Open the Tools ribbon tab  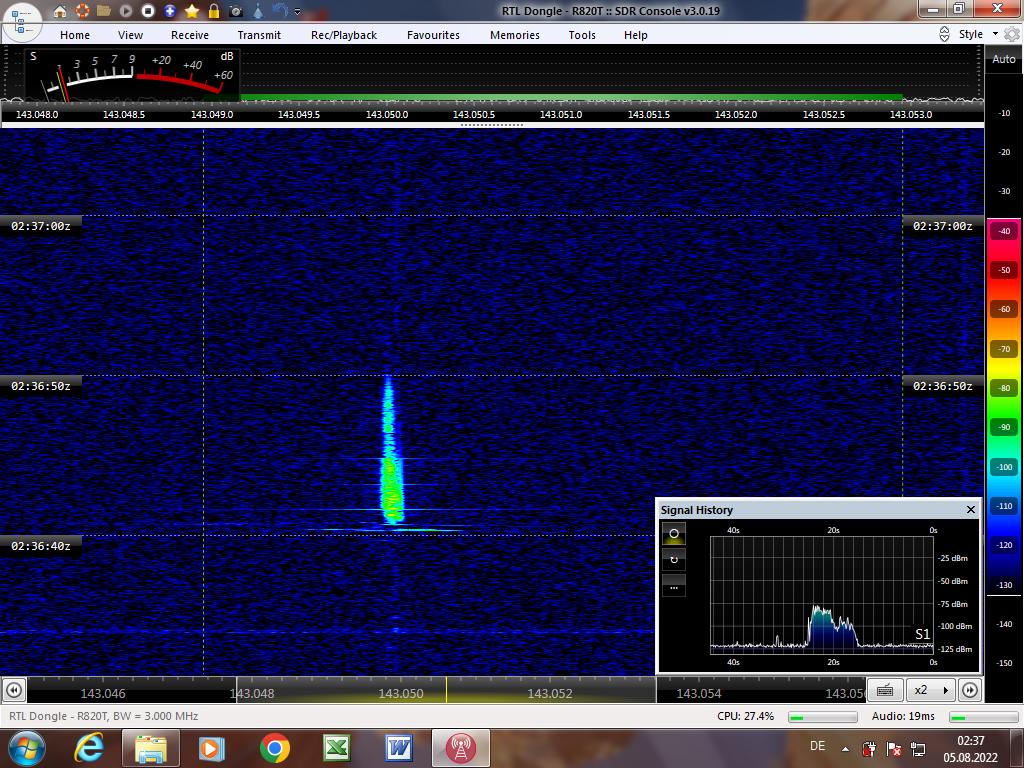[x=581, y=35]
